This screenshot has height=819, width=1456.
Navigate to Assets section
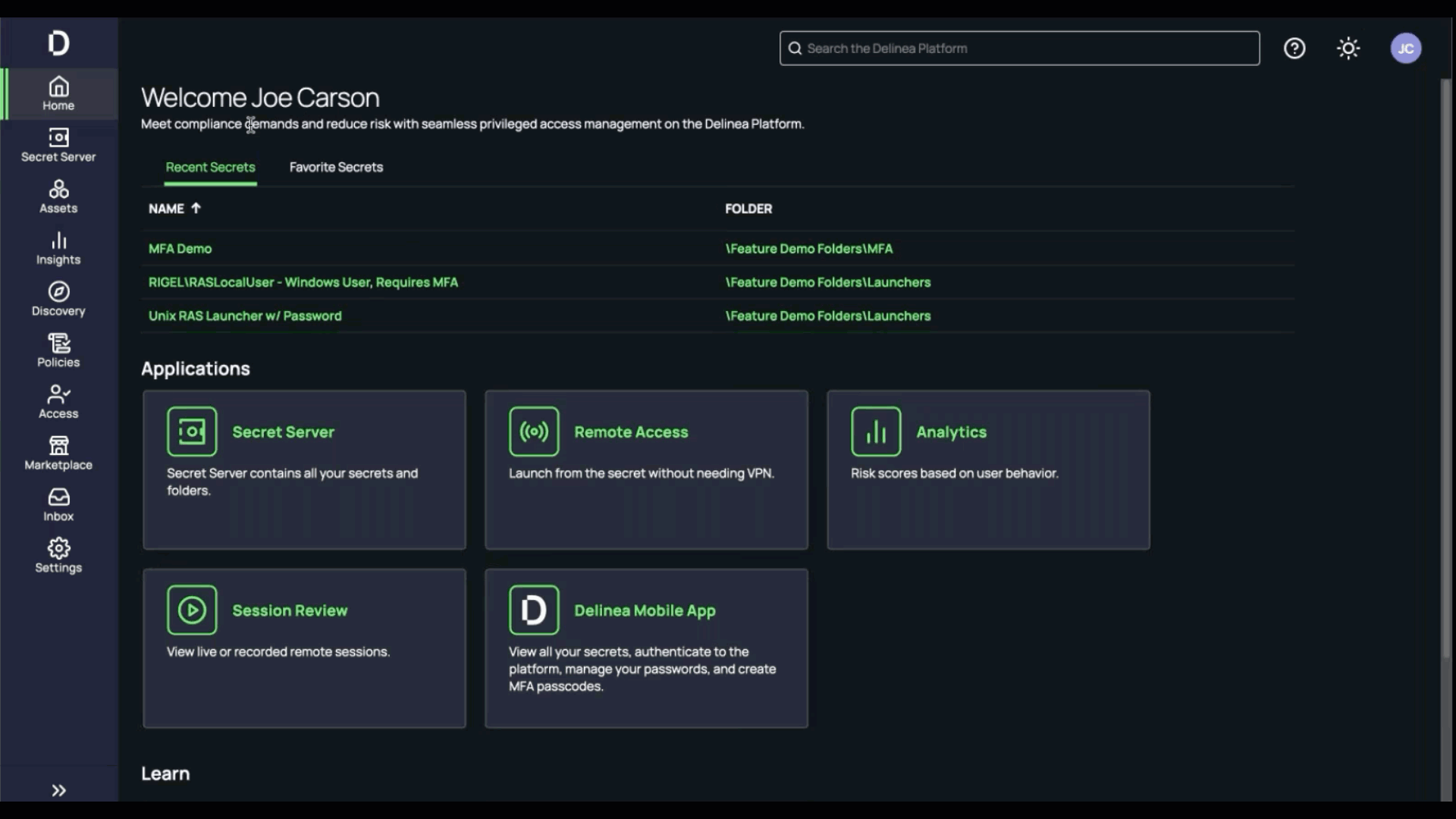[58, 196]
